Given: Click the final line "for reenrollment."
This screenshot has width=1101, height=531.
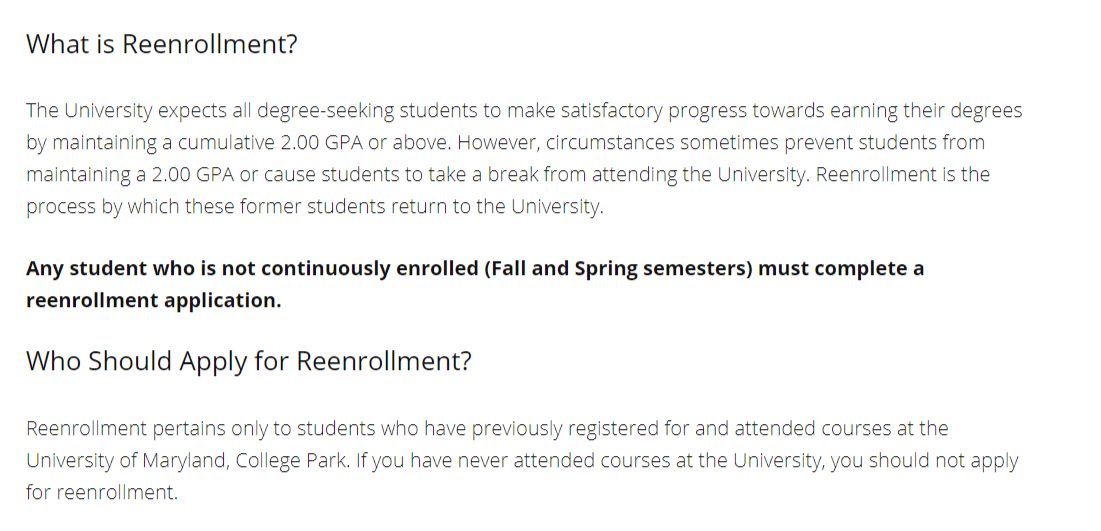Looking at the screenshot, I should point(101,492).
